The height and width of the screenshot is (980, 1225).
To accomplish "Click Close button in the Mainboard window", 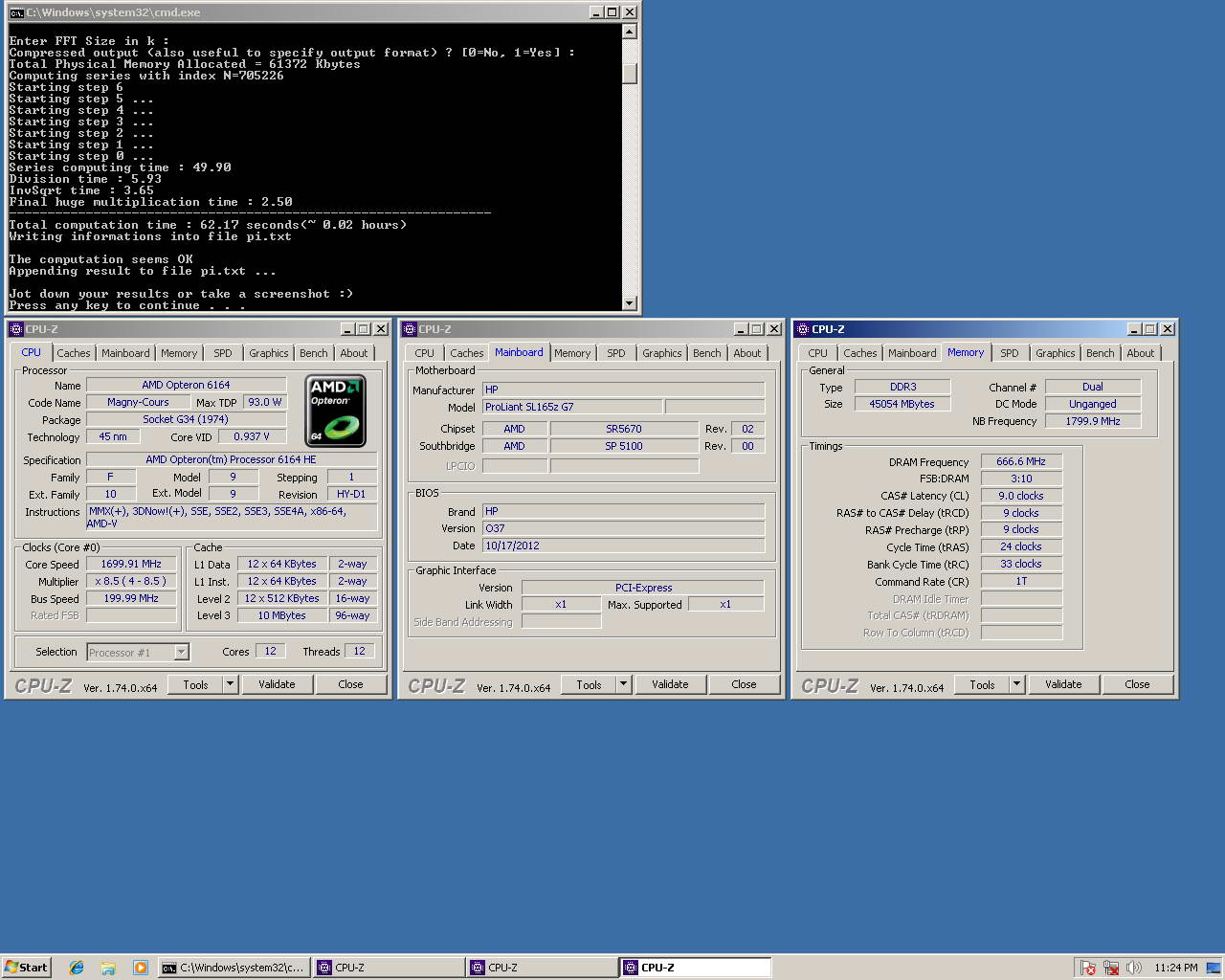I will click(744, 684).
